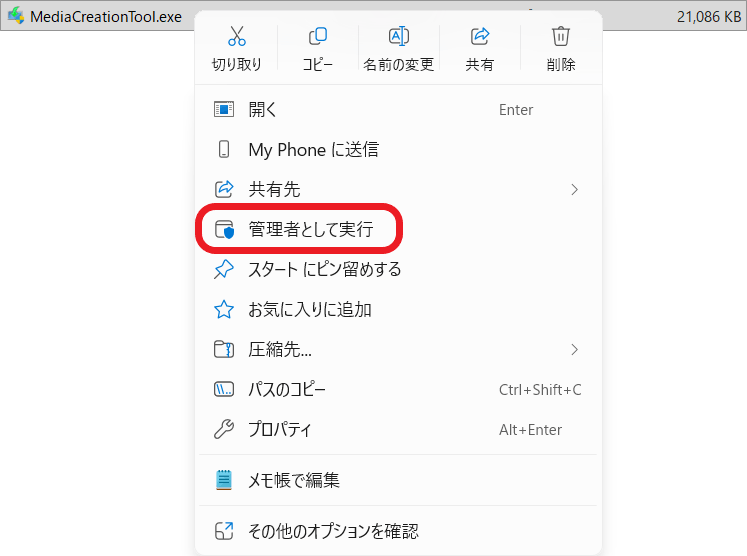747x556 pixels.
Task: Click the star icon for お気に入りに追加
Action: coord(225,310)
